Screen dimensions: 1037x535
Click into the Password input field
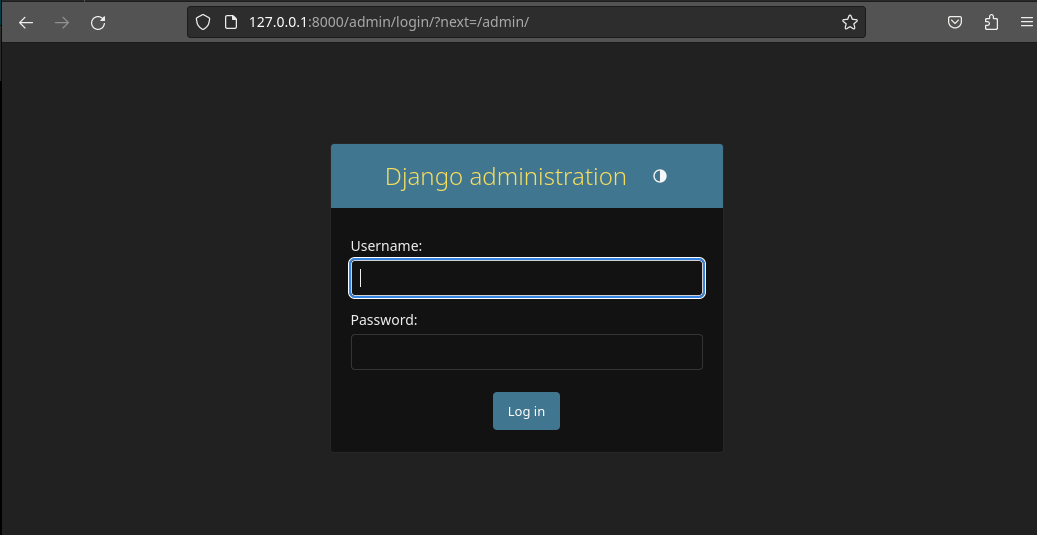click(526, 352)
